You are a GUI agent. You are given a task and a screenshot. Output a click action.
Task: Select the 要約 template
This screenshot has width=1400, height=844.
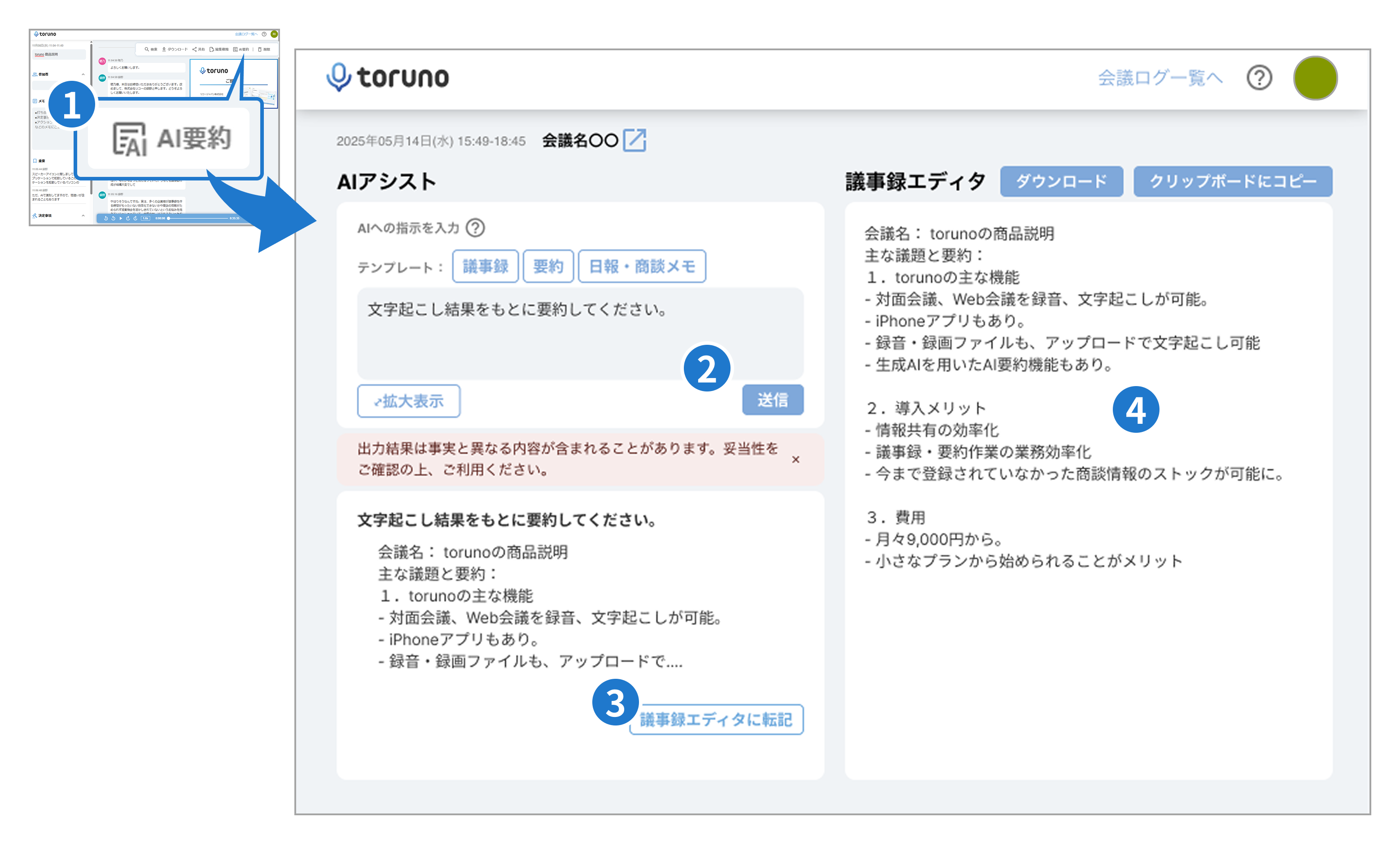tap(548, 266)
